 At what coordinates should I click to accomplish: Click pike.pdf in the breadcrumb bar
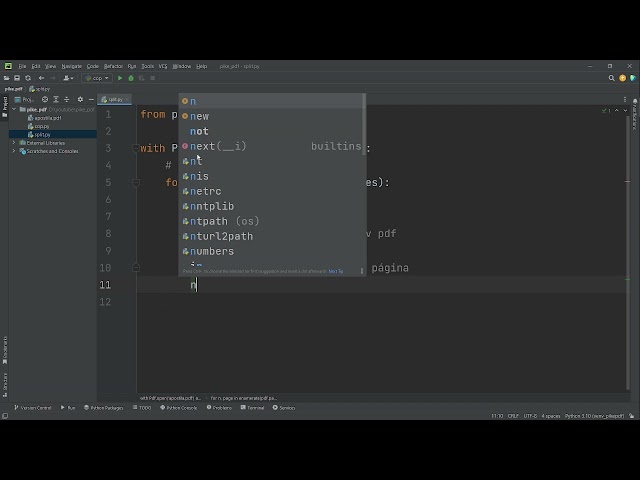pyautogui.click(x=13, y=89)
